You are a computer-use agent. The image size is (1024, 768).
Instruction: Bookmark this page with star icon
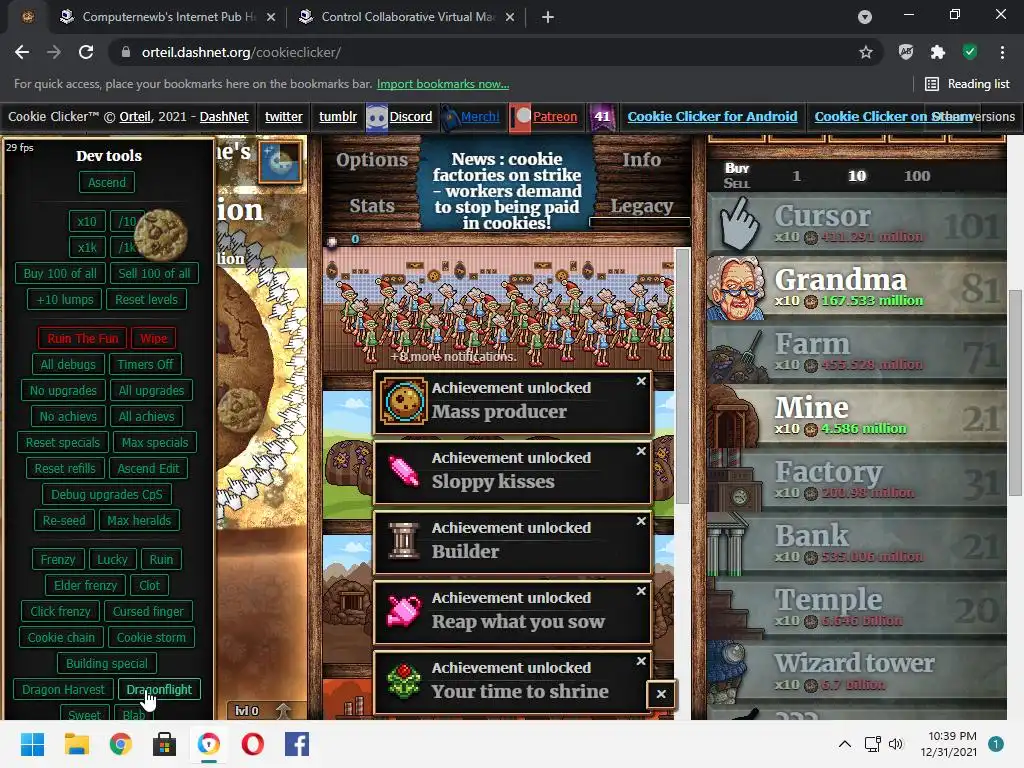(x=865, y=52)
